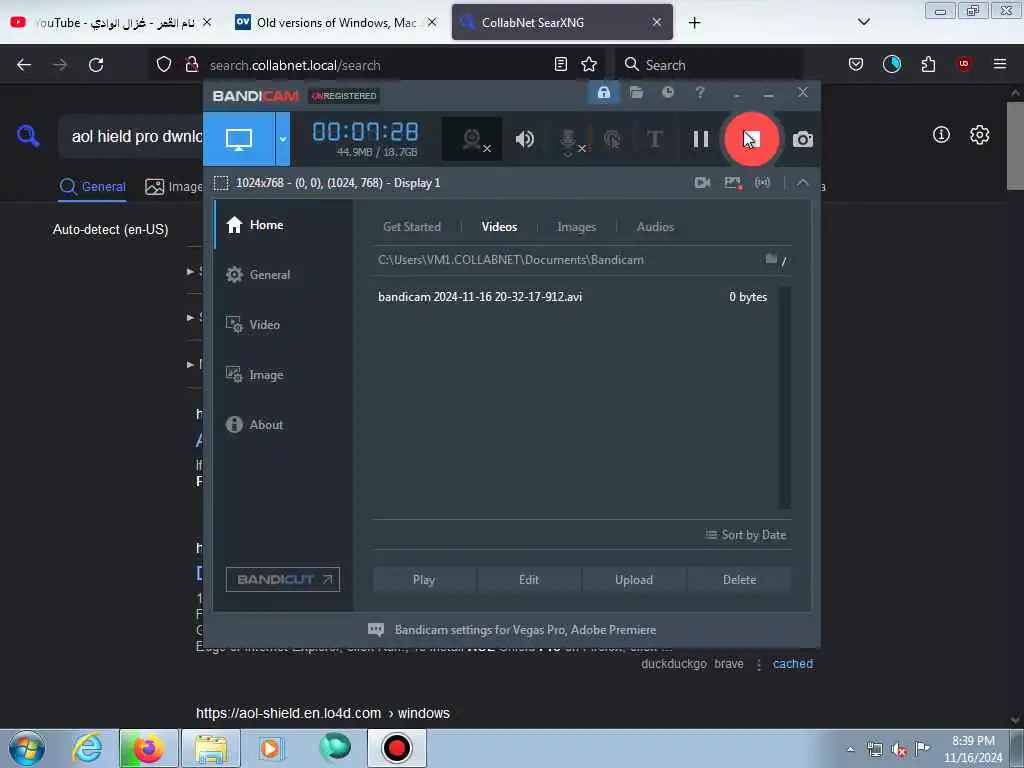
Task: Click volume icon in system tray
Action: point(899,750)
